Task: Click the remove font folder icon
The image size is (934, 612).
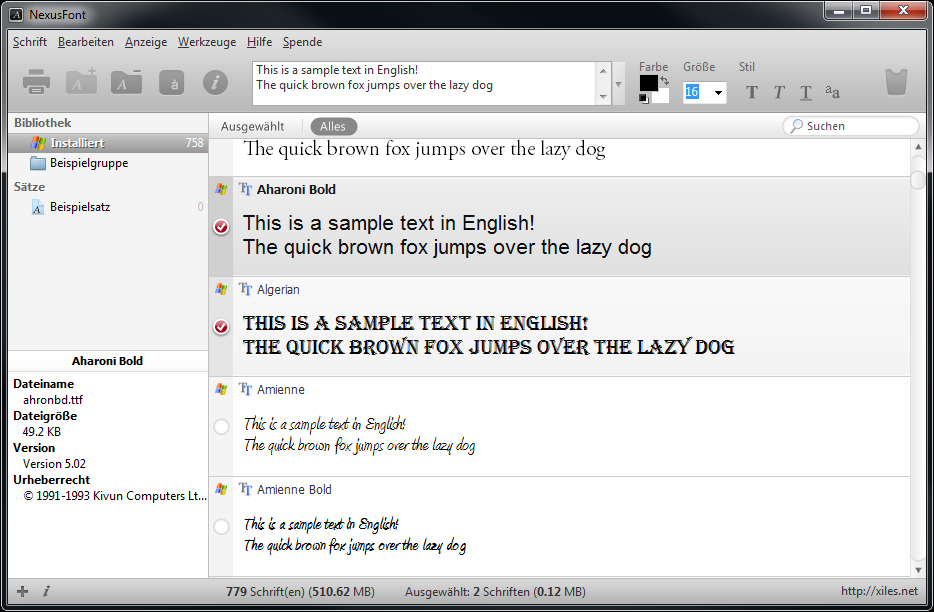Action: click(x=126, y=81)
